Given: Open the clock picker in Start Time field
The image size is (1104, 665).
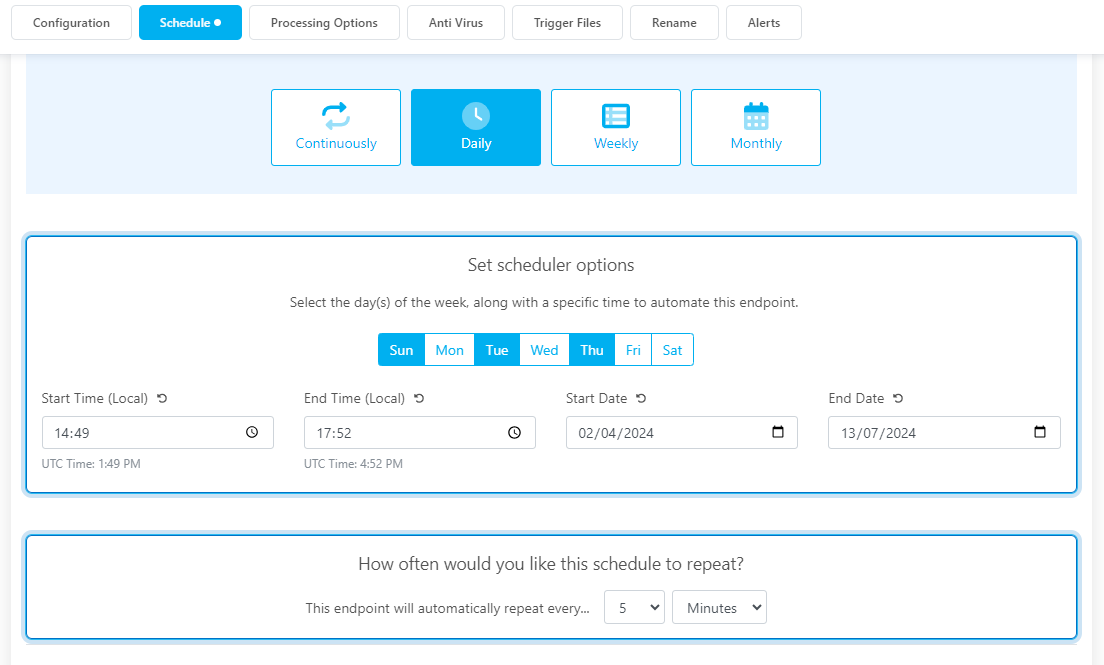Looking at the screenshot, I should point(252,432).
